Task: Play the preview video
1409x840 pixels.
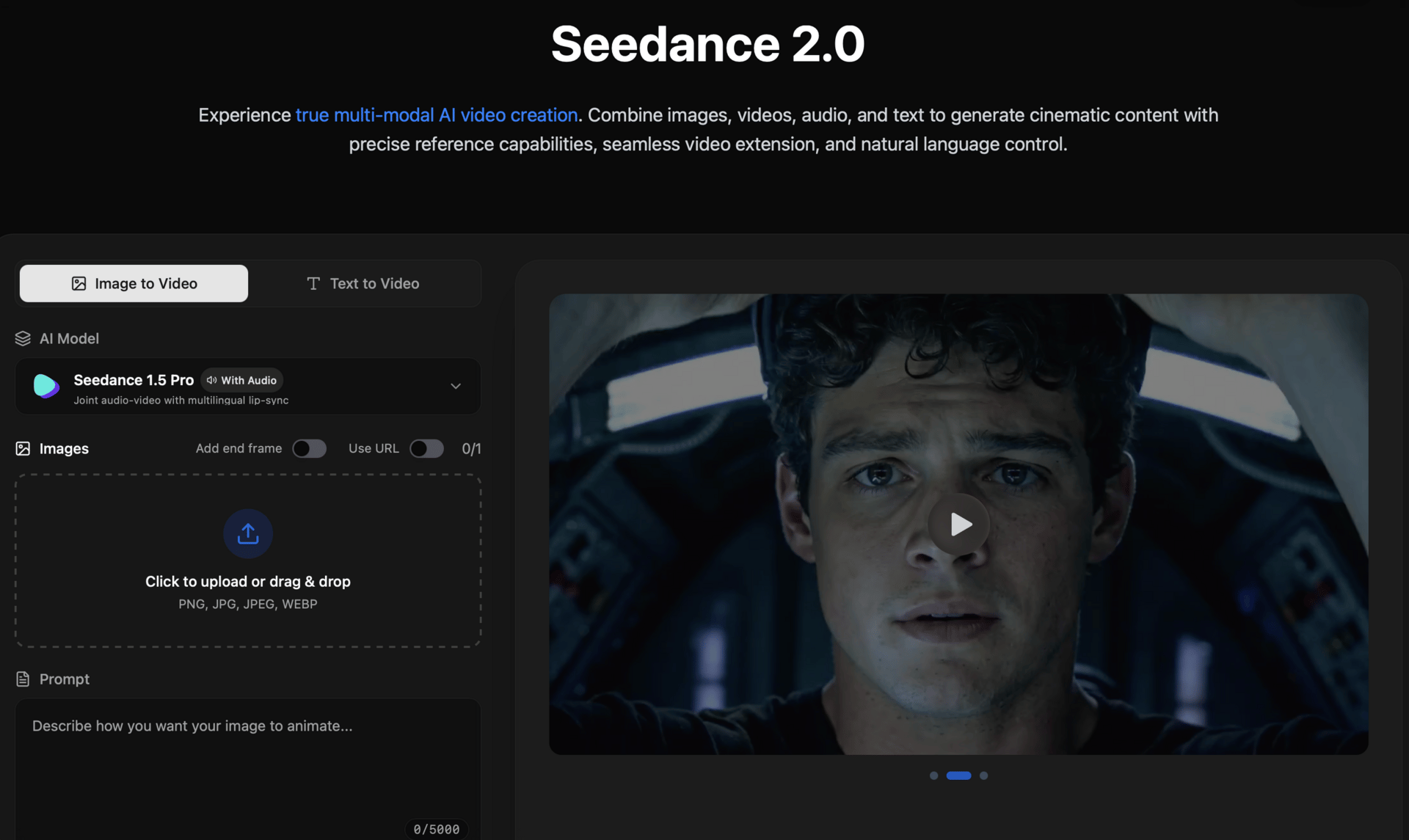Action: [958, 524]
